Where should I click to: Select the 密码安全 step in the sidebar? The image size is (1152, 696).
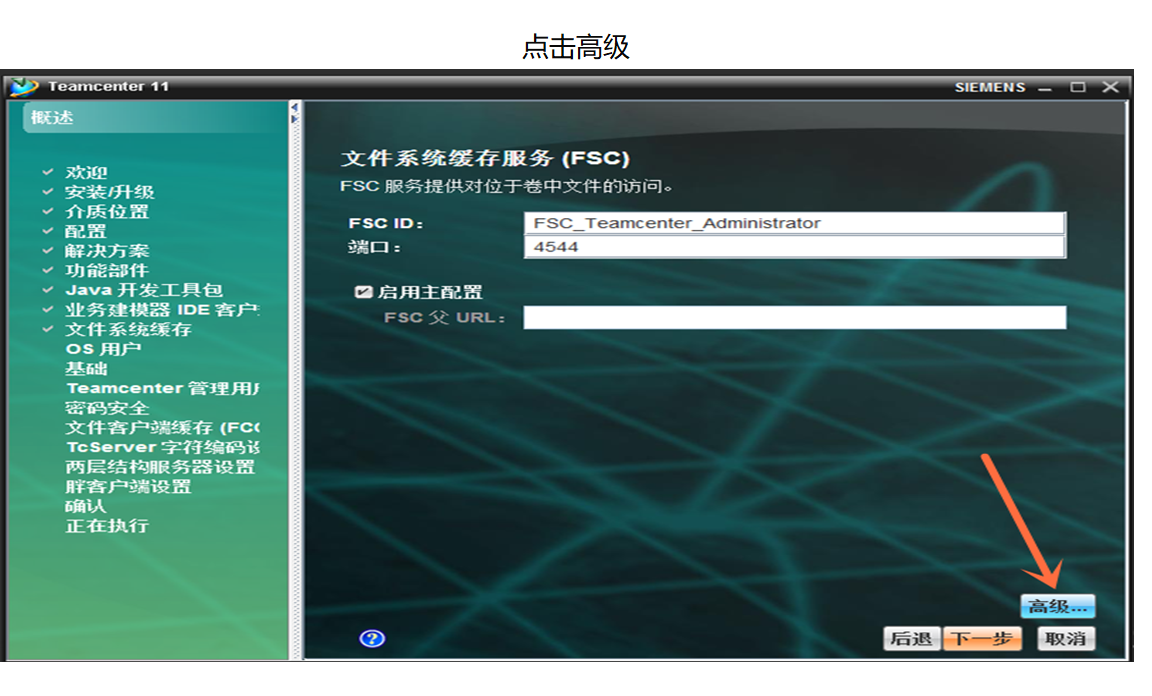[107, 408]
